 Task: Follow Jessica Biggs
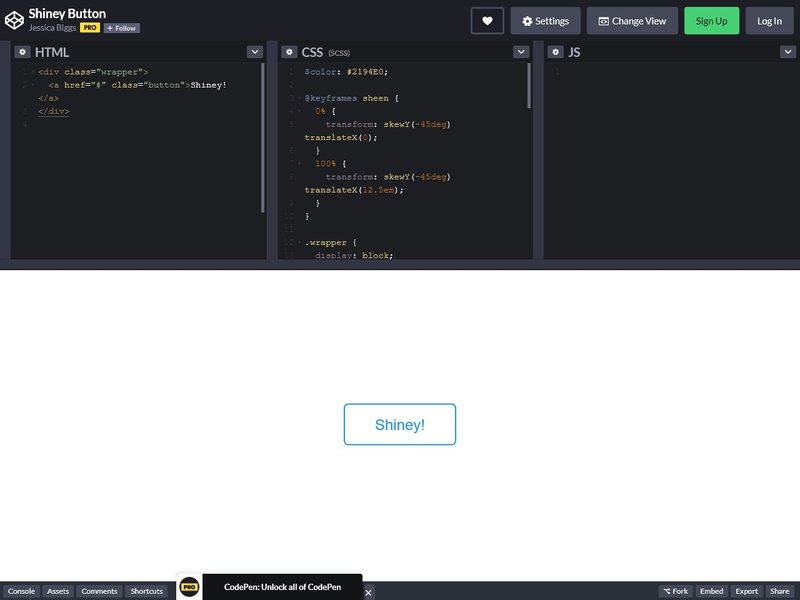click(122, 28)
